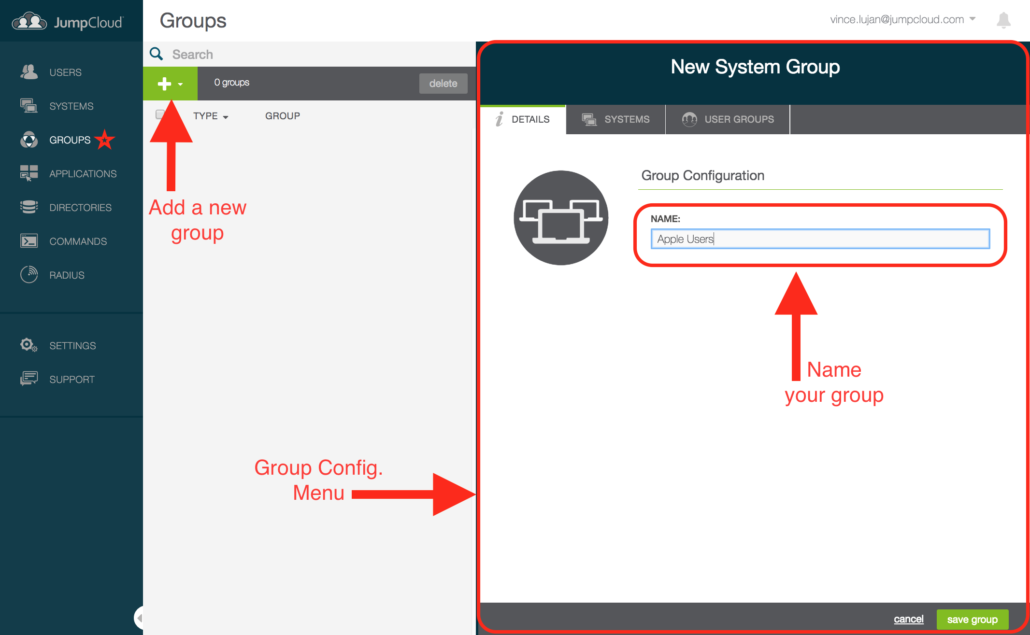The width and height of the screenshot is (1030, 635).
Task: Open Systems via its monitor icon
Action: click(29, 106)
